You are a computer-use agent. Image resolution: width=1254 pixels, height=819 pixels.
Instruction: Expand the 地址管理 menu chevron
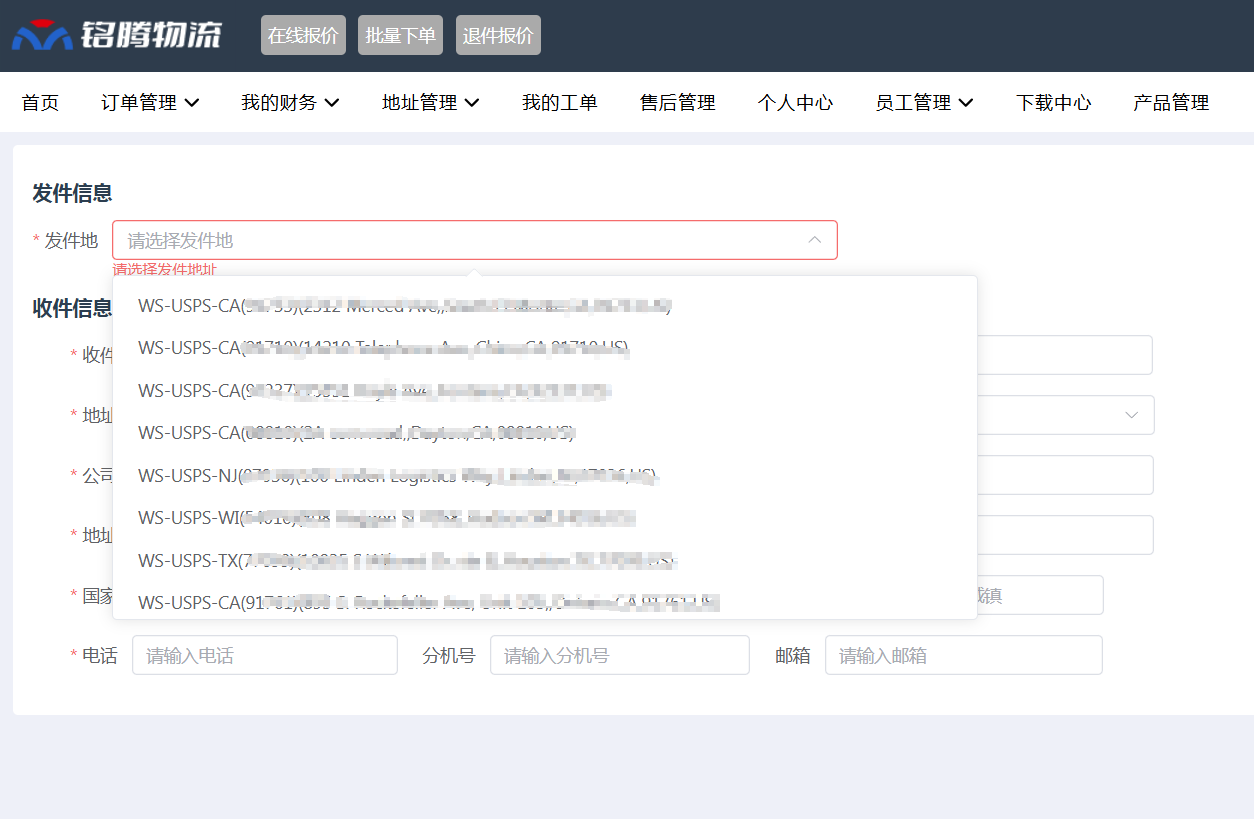tap(472, 102)
